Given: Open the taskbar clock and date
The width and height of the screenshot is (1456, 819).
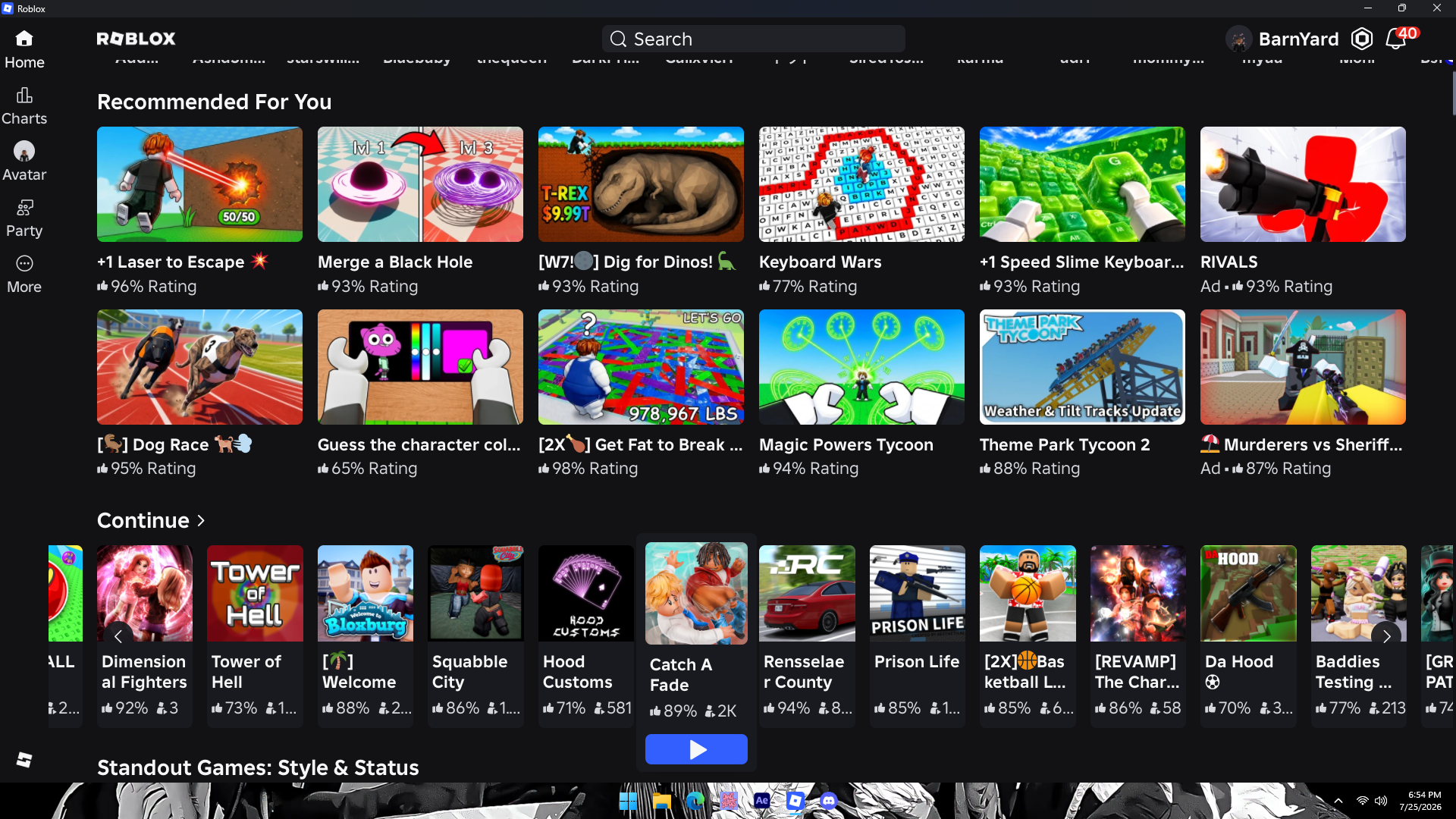Looking at the screenshot, I should pos(1421,801).
